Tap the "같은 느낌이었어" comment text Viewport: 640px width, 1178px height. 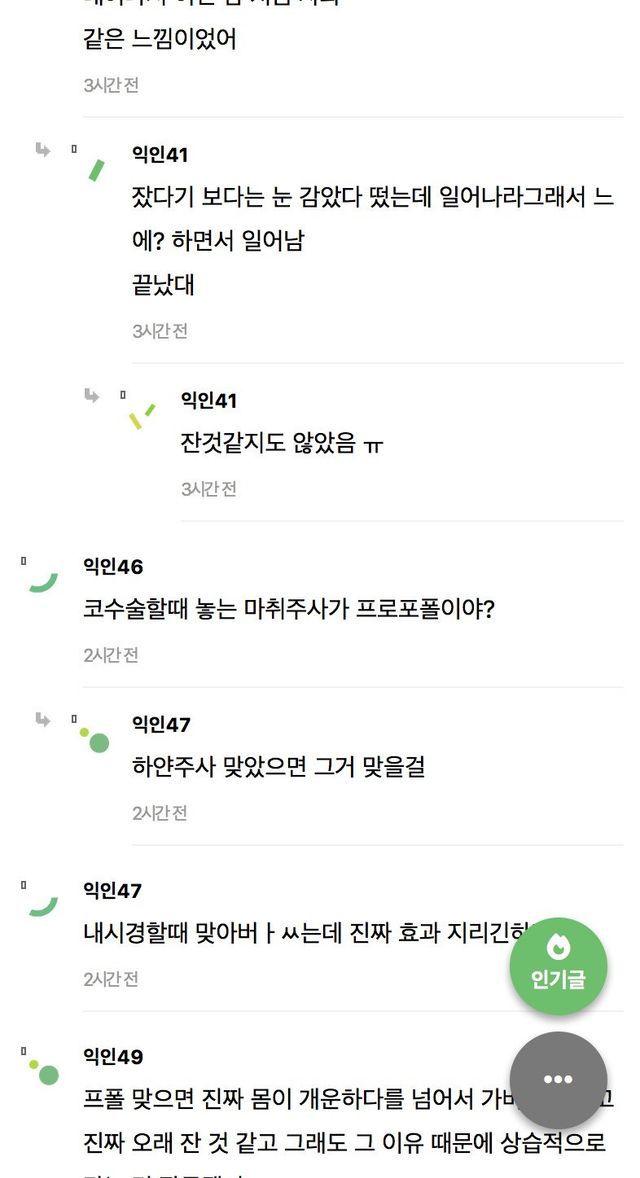[x=159, y=41]
